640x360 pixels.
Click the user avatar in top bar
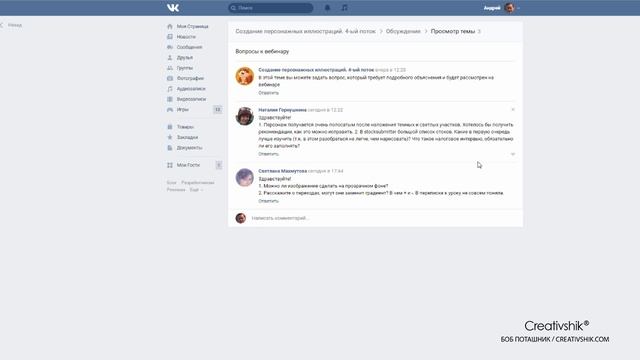pos(509,8)
